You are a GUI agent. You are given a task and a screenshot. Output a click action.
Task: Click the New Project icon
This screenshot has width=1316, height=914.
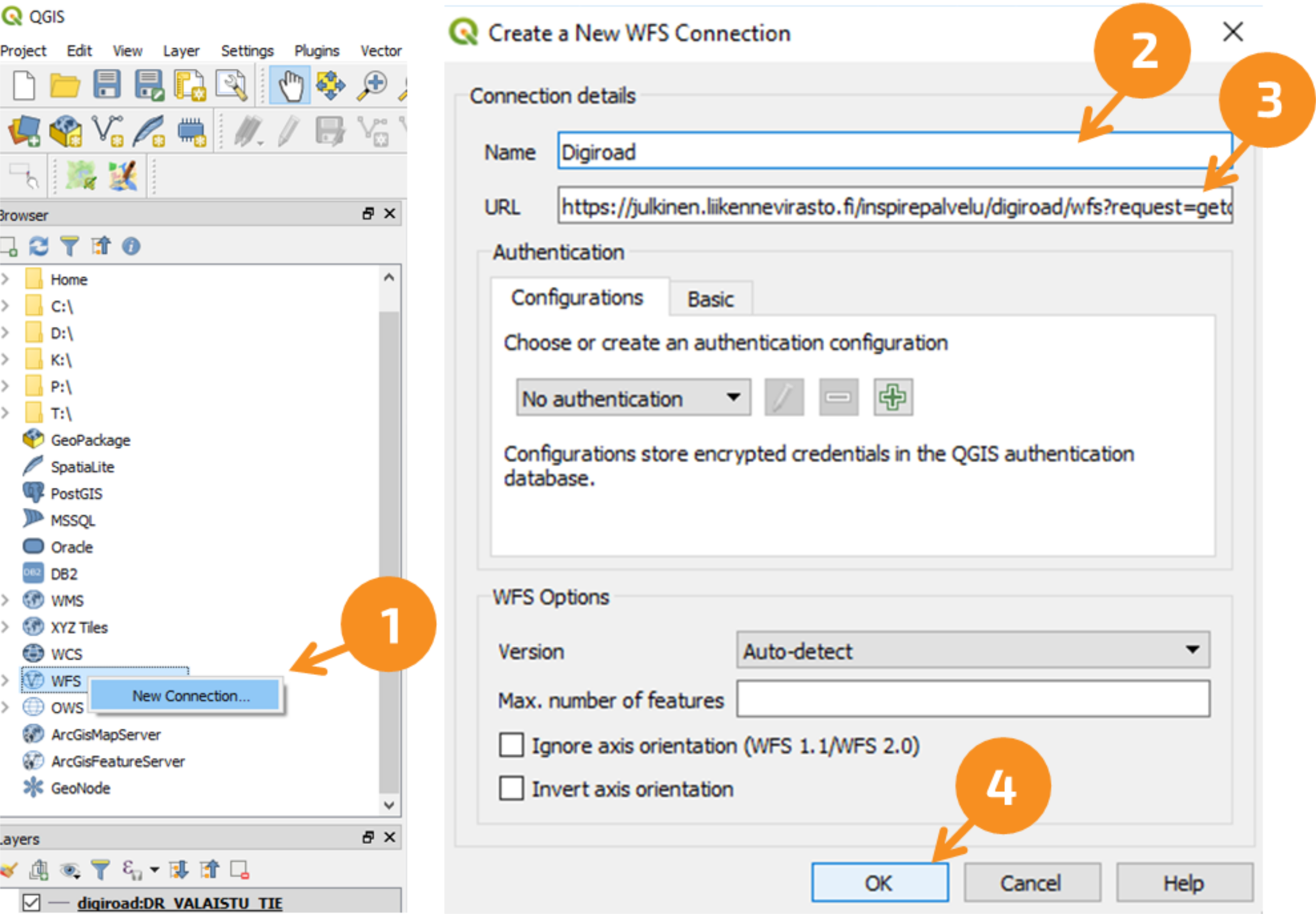click(x=24, y=85)
